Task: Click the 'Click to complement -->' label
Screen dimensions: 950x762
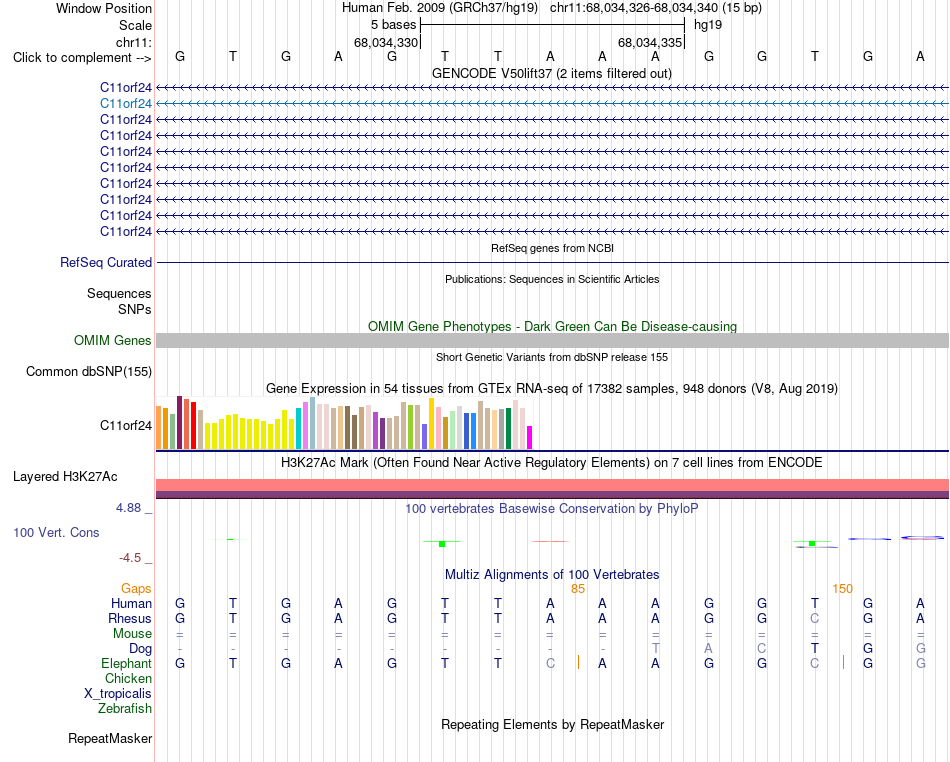Action: 82,58
